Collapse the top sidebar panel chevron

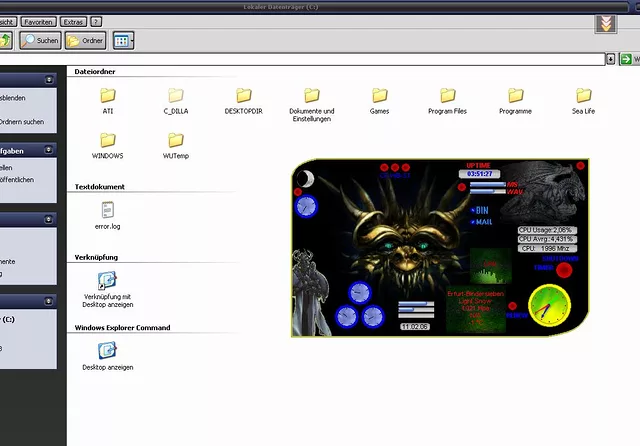click(49, 79)
